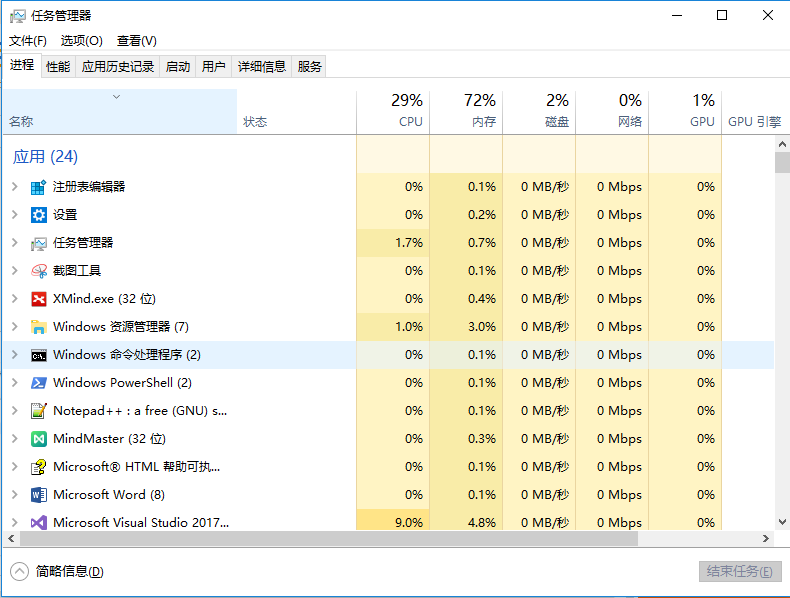The height and width of the screenshot is (598, 790).
Task: Click the Microsoft Visual Studio 2017 icon
Action: [x=39, y=523]
